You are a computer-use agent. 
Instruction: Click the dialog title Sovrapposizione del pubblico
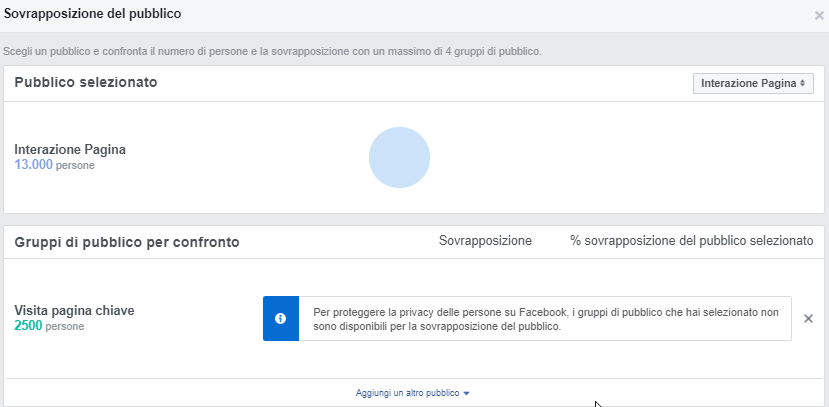coord(93,13)
